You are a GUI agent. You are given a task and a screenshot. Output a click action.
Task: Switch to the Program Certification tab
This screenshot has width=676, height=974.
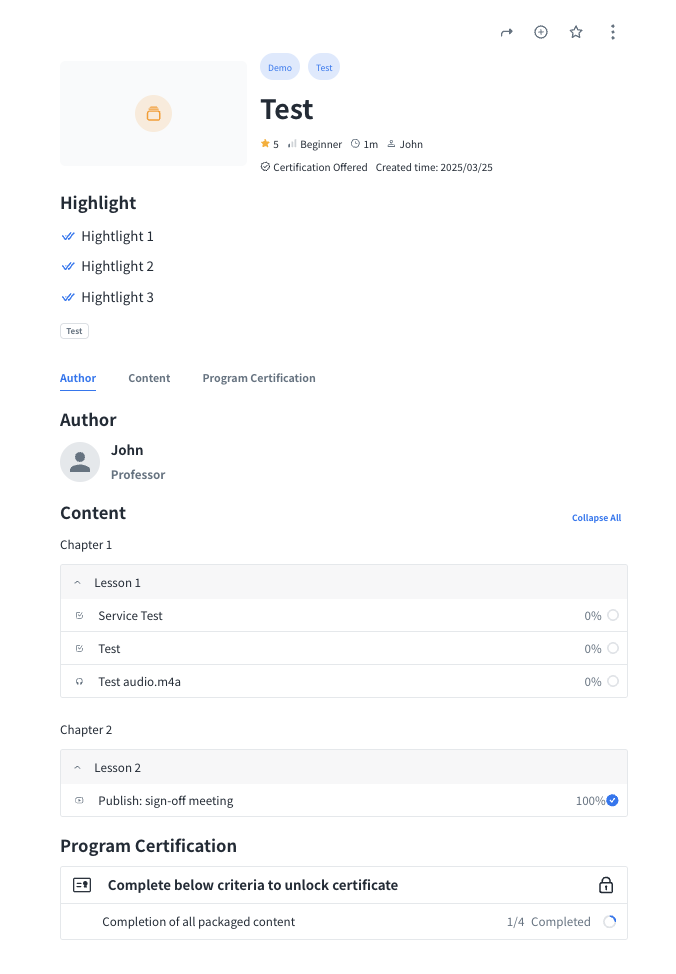click(259, 378)
